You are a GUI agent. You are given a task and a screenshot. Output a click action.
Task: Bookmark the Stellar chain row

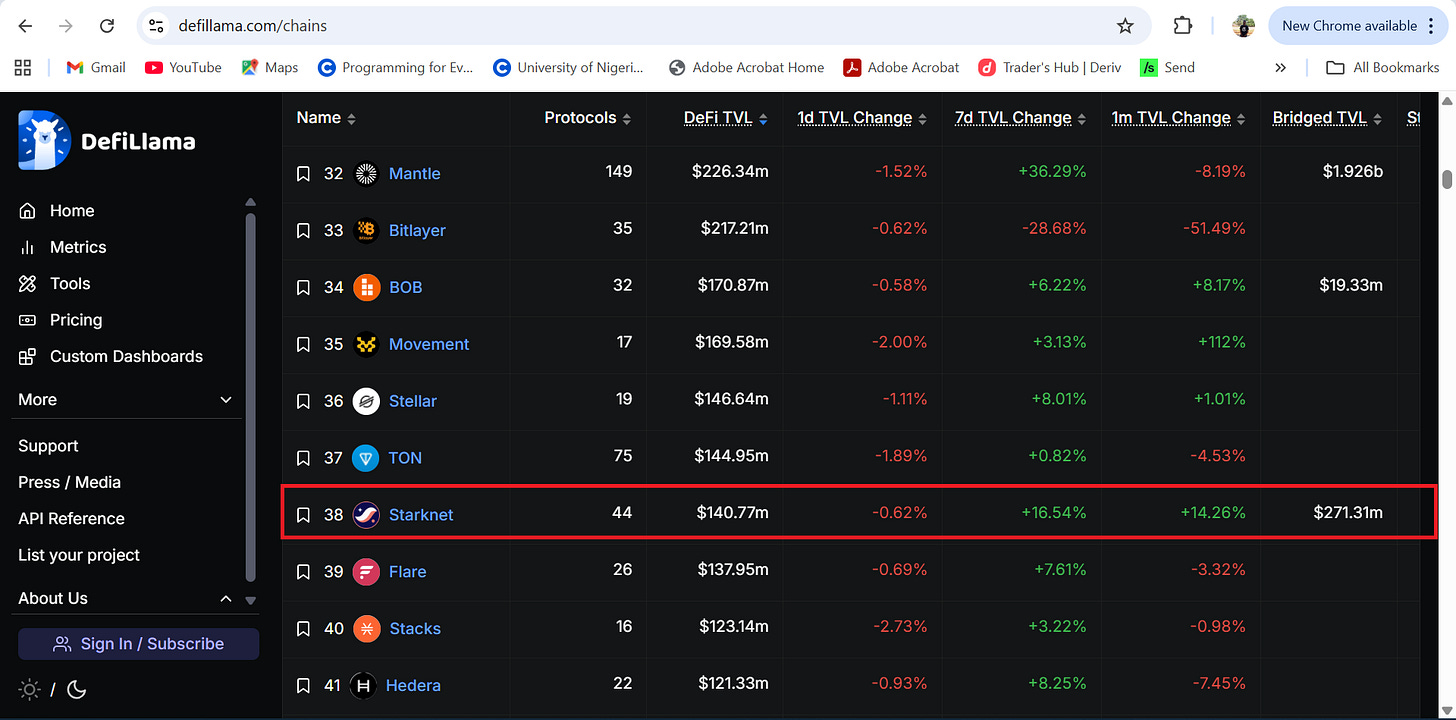point(304,402)
